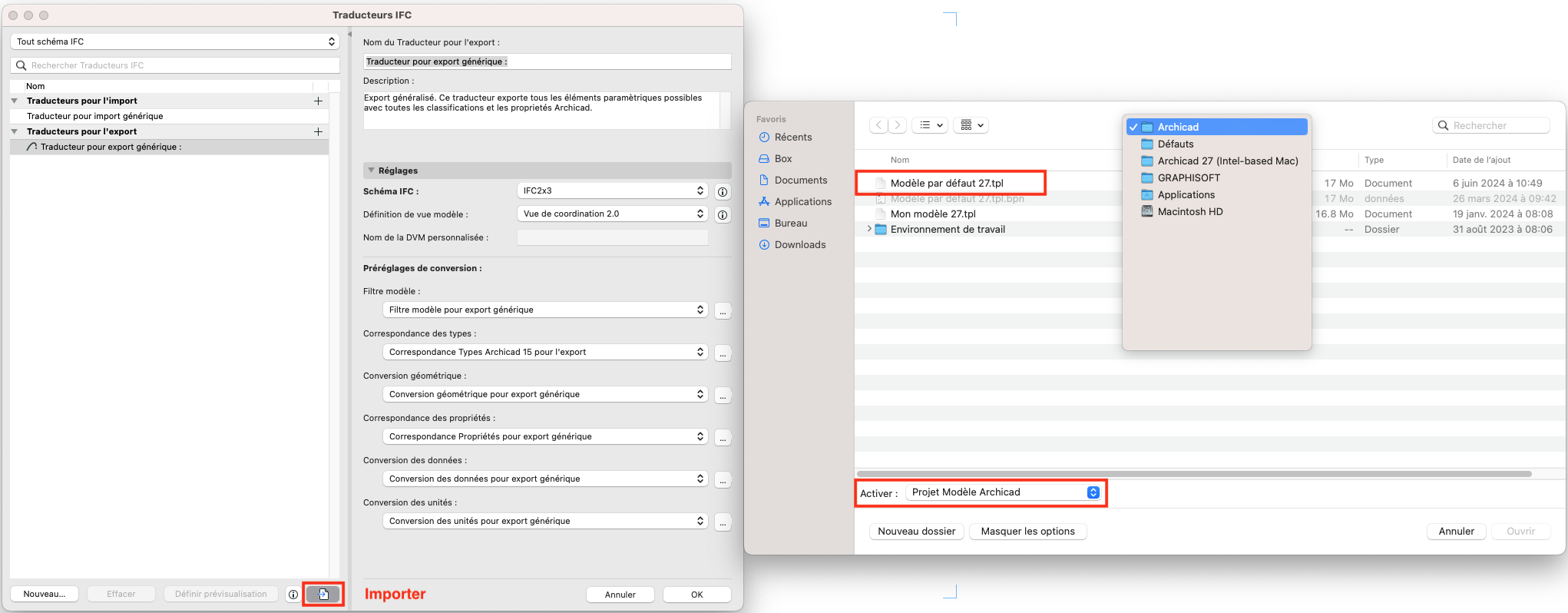Open Correspondance des propriétés ellipsis button
This screenshot has width=1568, height=613.
pyautogui.click(x=723, y=437)
